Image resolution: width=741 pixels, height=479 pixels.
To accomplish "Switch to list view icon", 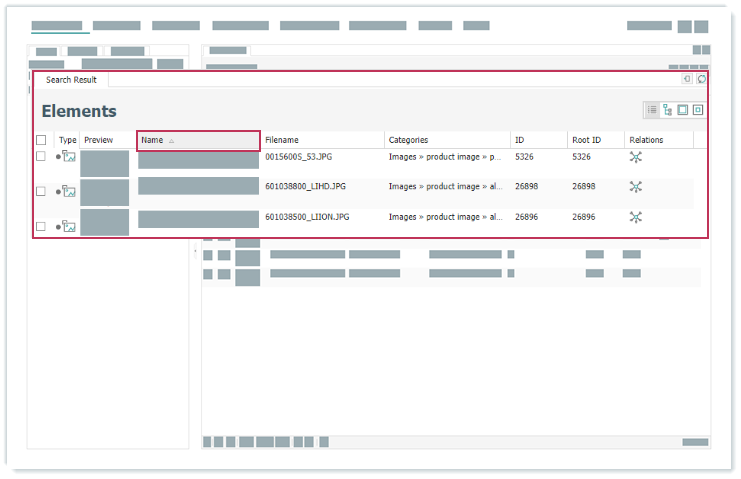I will (652, 110).
